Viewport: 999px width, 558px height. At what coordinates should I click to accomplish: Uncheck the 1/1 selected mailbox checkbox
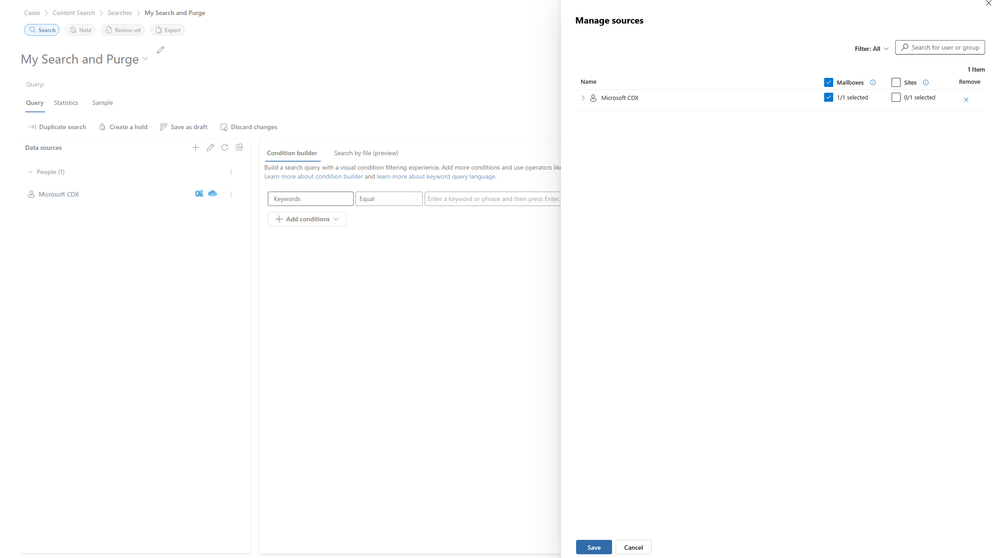click(x=828, y=97)
